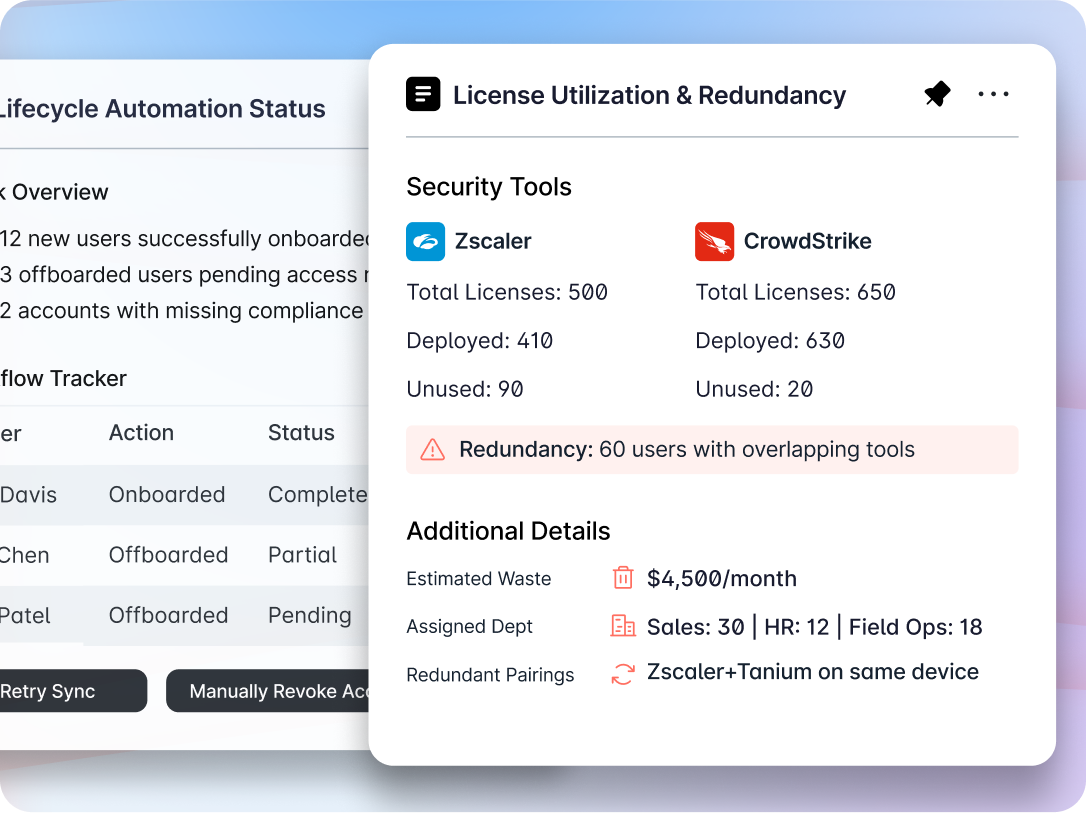Image resolution: width=1086 pixels, height=813 pixels.
Task: Click the License Utilization document icon
Action: click(423, 95)
